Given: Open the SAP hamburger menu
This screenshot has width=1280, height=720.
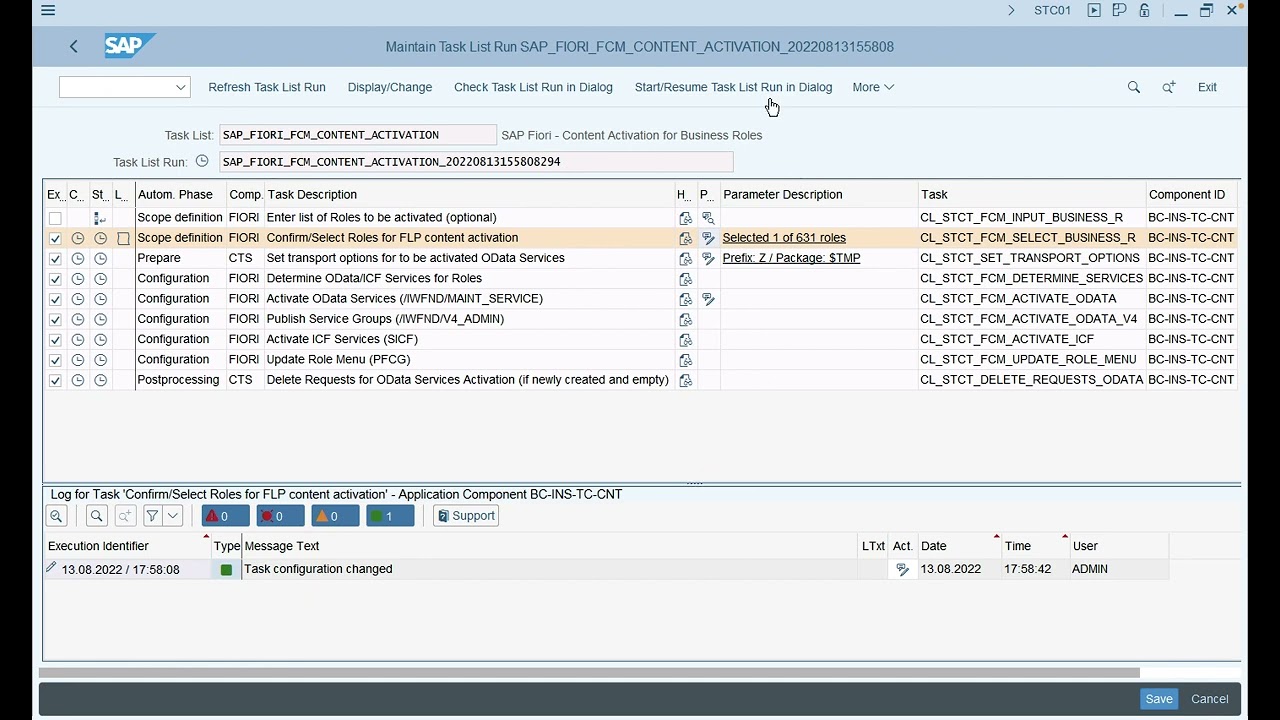Looking at the screenshot, I should (x=48, y=10).
